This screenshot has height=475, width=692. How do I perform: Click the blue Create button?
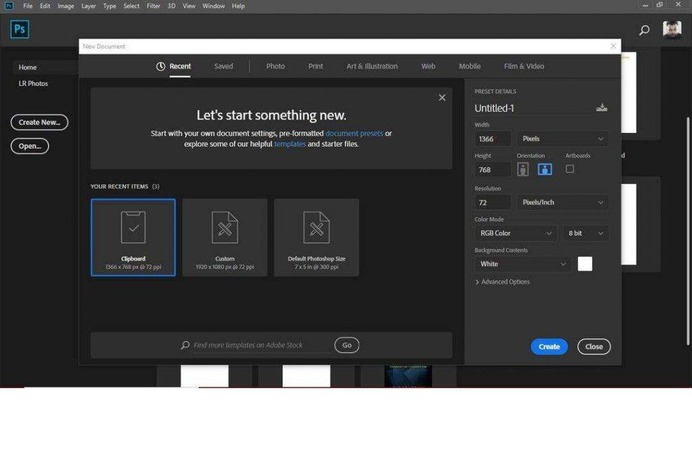point(549,347)
